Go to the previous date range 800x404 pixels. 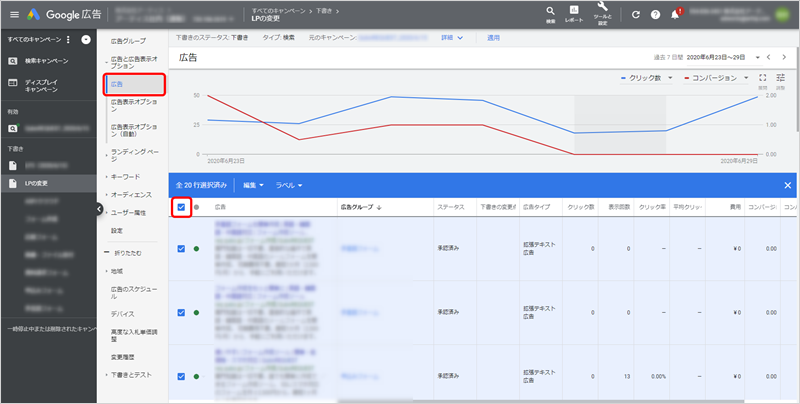[x=768, y=57]
